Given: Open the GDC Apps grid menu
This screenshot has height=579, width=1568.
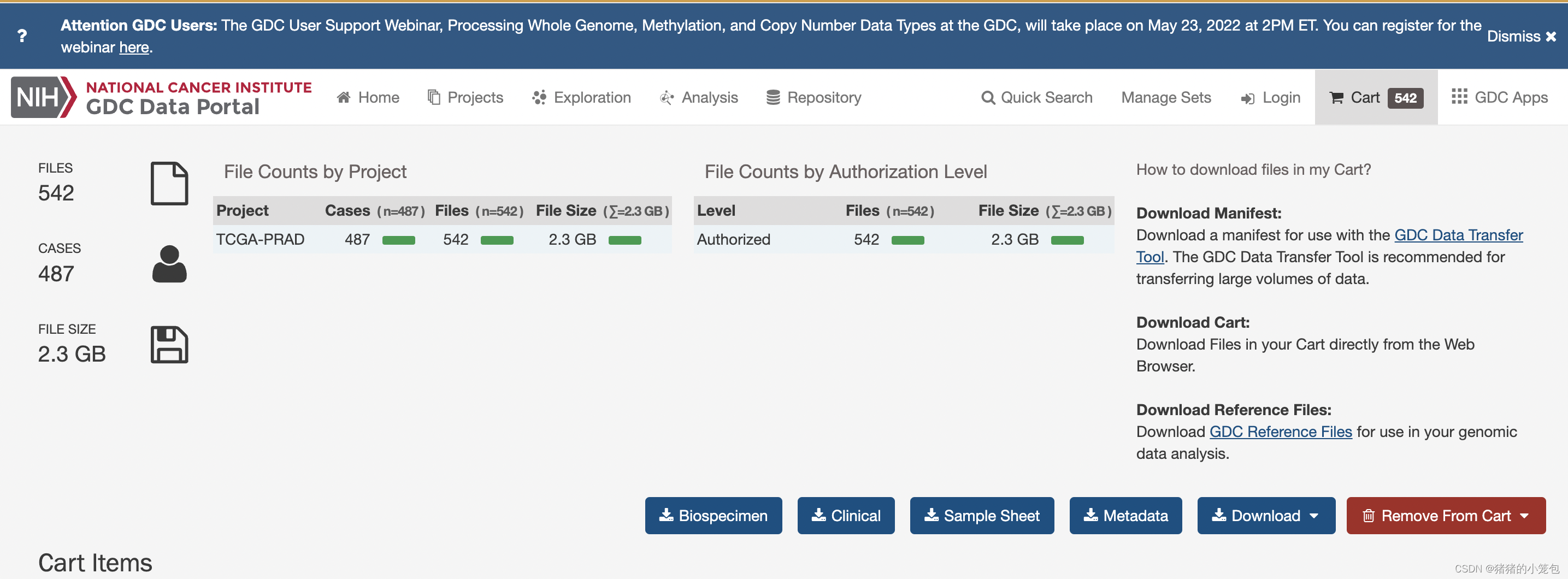Looking at the screenshot, I should [1499, 97].
